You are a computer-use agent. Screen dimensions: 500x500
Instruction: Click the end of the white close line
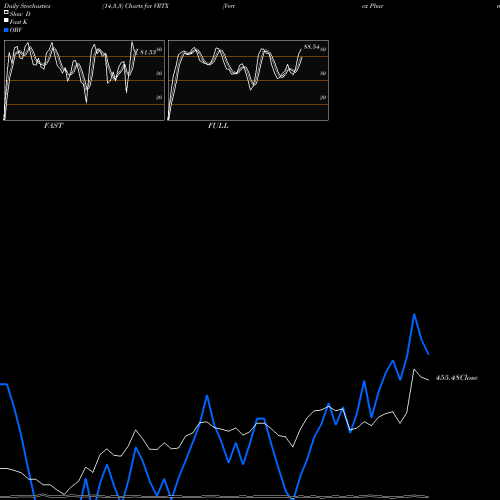pos(428,380)
